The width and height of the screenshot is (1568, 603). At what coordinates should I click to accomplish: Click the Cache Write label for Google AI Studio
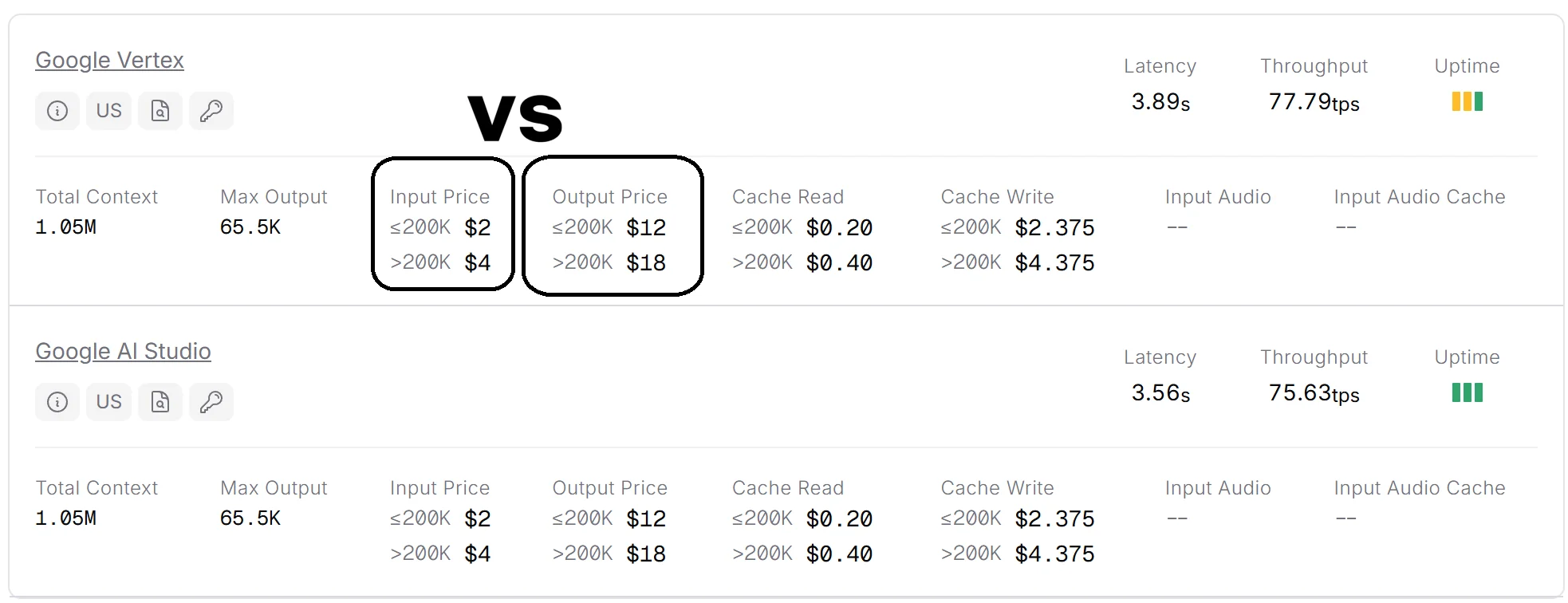coord(997,488)
